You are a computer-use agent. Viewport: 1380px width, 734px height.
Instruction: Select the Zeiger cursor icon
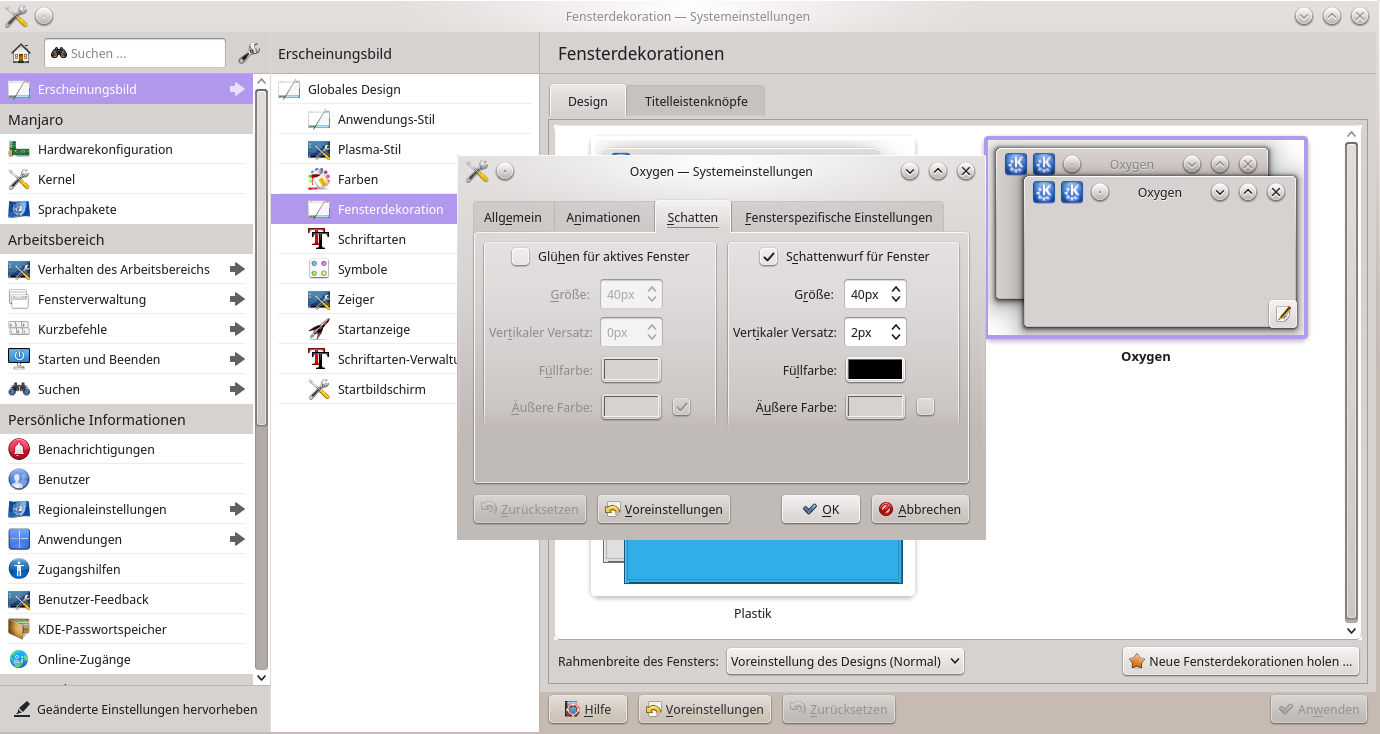point(319,299)
